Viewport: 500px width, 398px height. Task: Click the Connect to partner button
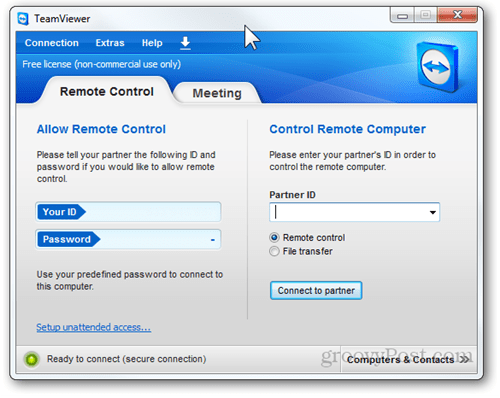click(316, 291)
